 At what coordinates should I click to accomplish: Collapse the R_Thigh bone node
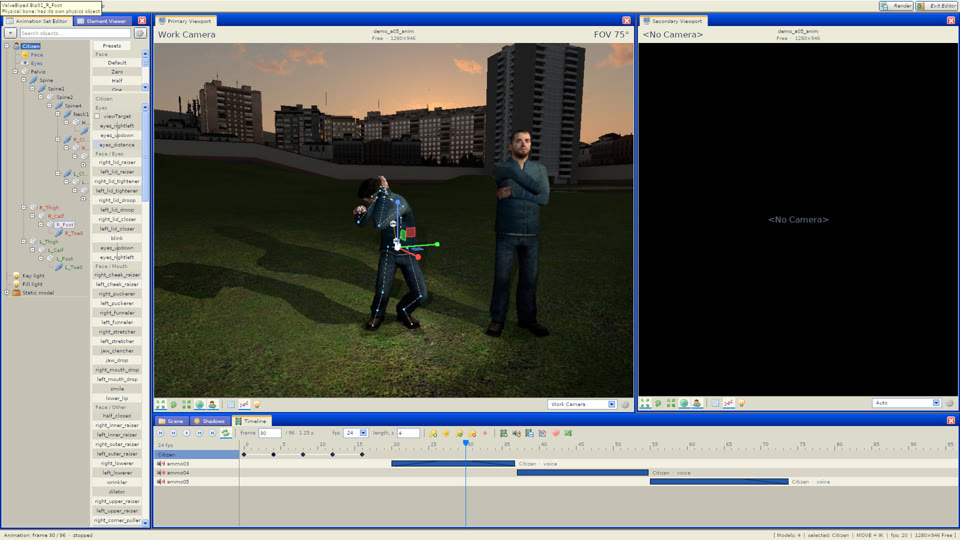pyautogui.click(x=24, y=208)
